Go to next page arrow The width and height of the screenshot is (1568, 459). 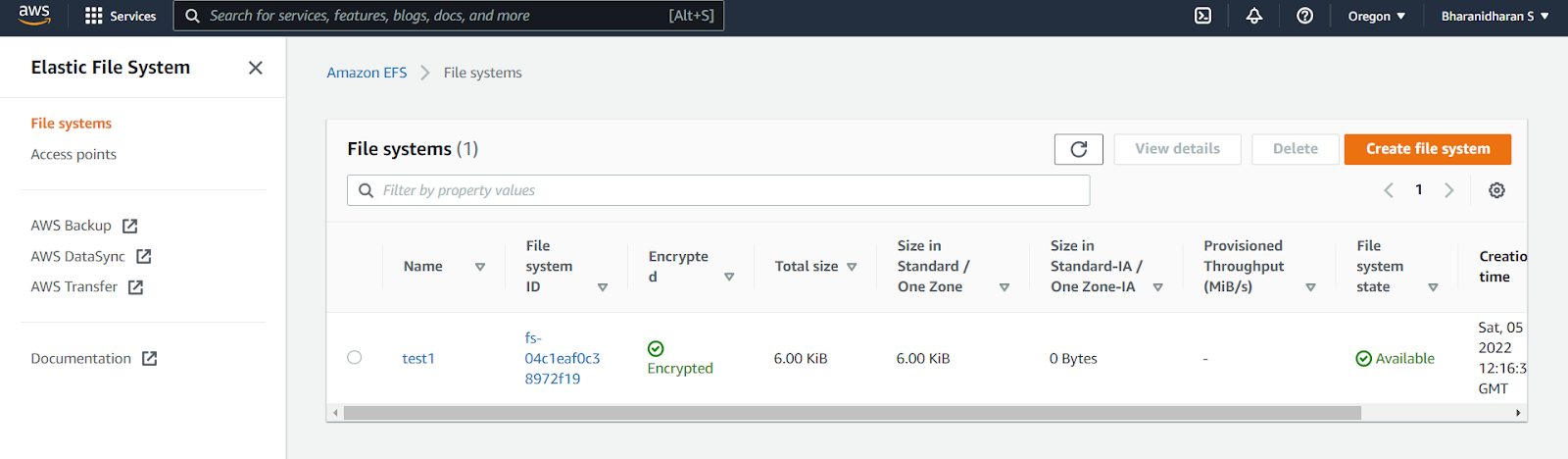point(1449,190)
